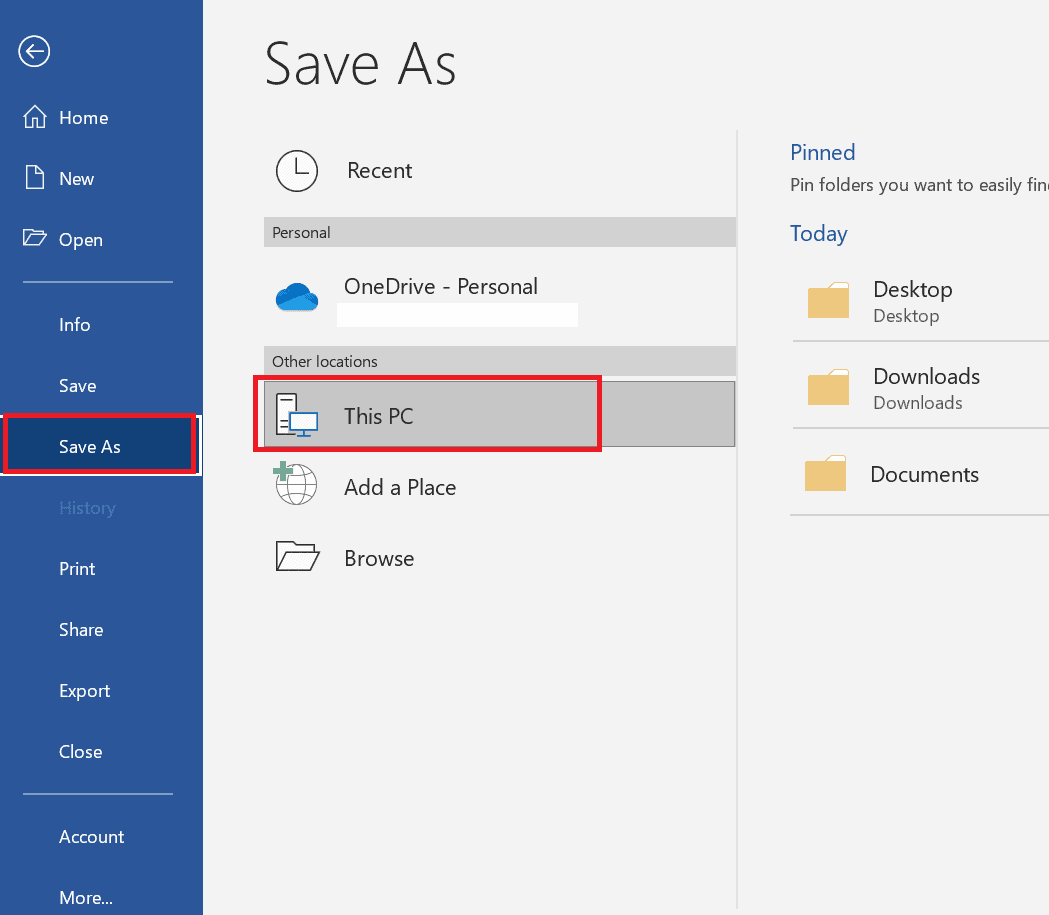Select the Print tab in sidebar

point(77,568)
